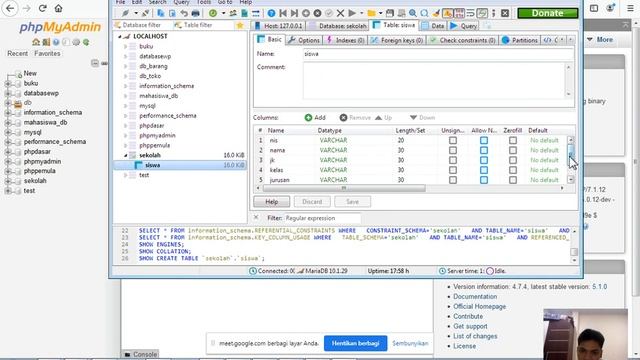Open the List of changes link
The width and height of the screenshot is (640, 360).
click(x=475, y=336)
